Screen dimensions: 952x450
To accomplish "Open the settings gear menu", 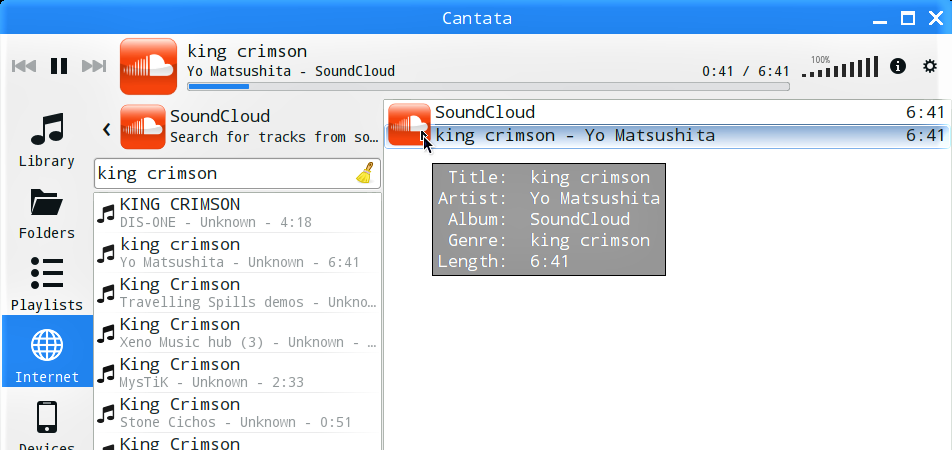I will pos(930,66).
